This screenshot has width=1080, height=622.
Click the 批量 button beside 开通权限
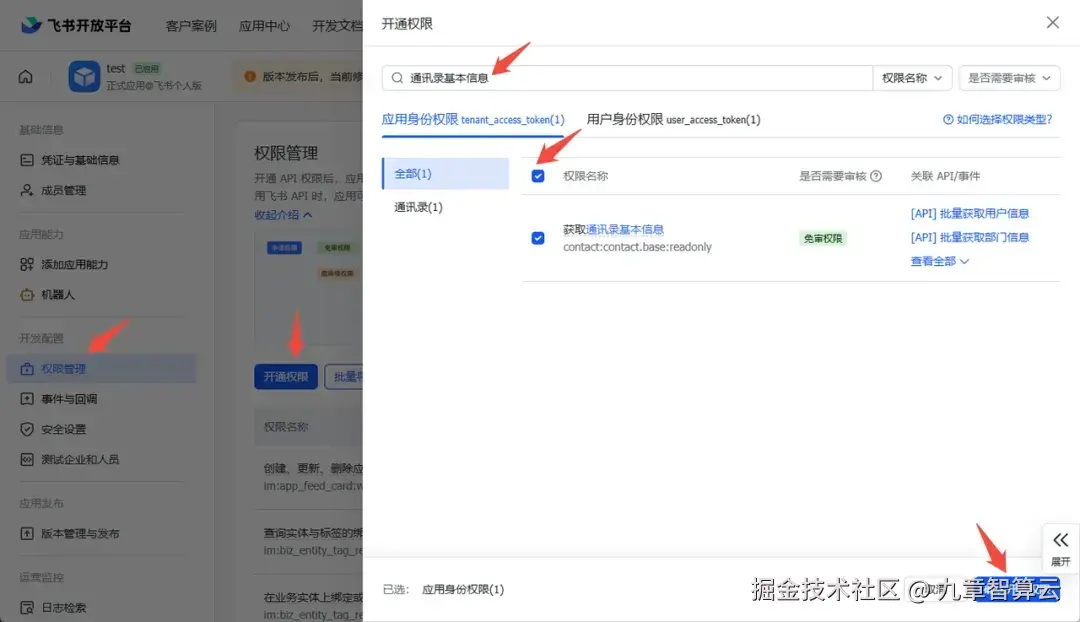coord(344,377)
